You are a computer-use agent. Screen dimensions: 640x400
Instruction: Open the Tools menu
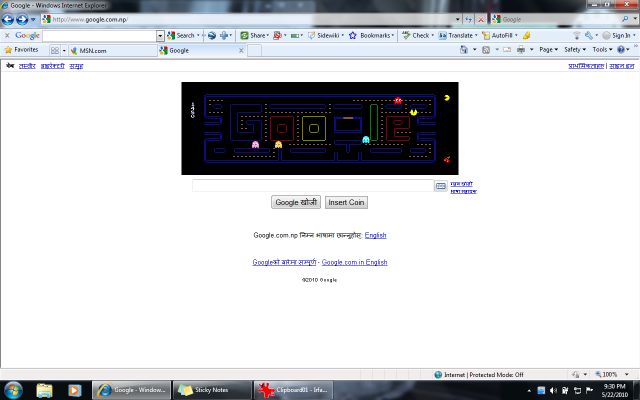602,50
